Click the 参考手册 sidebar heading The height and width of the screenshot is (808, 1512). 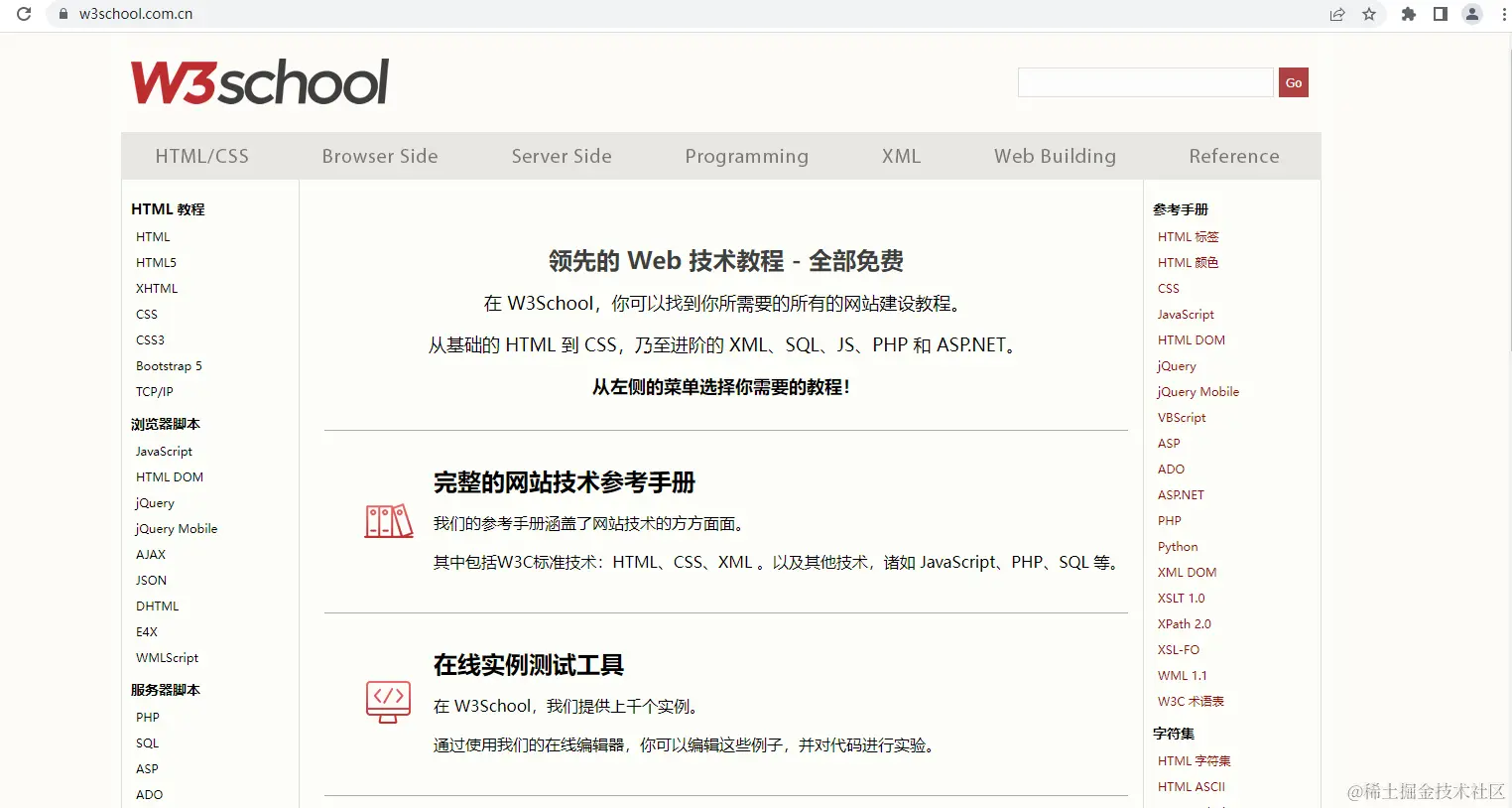click(1181, 209)
